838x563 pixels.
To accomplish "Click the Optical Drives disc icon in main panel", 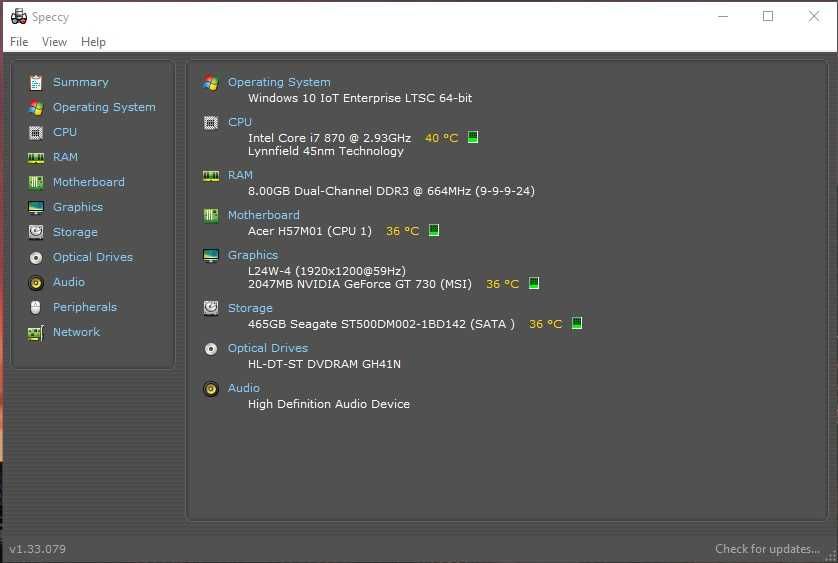I will tap(211, 349).
